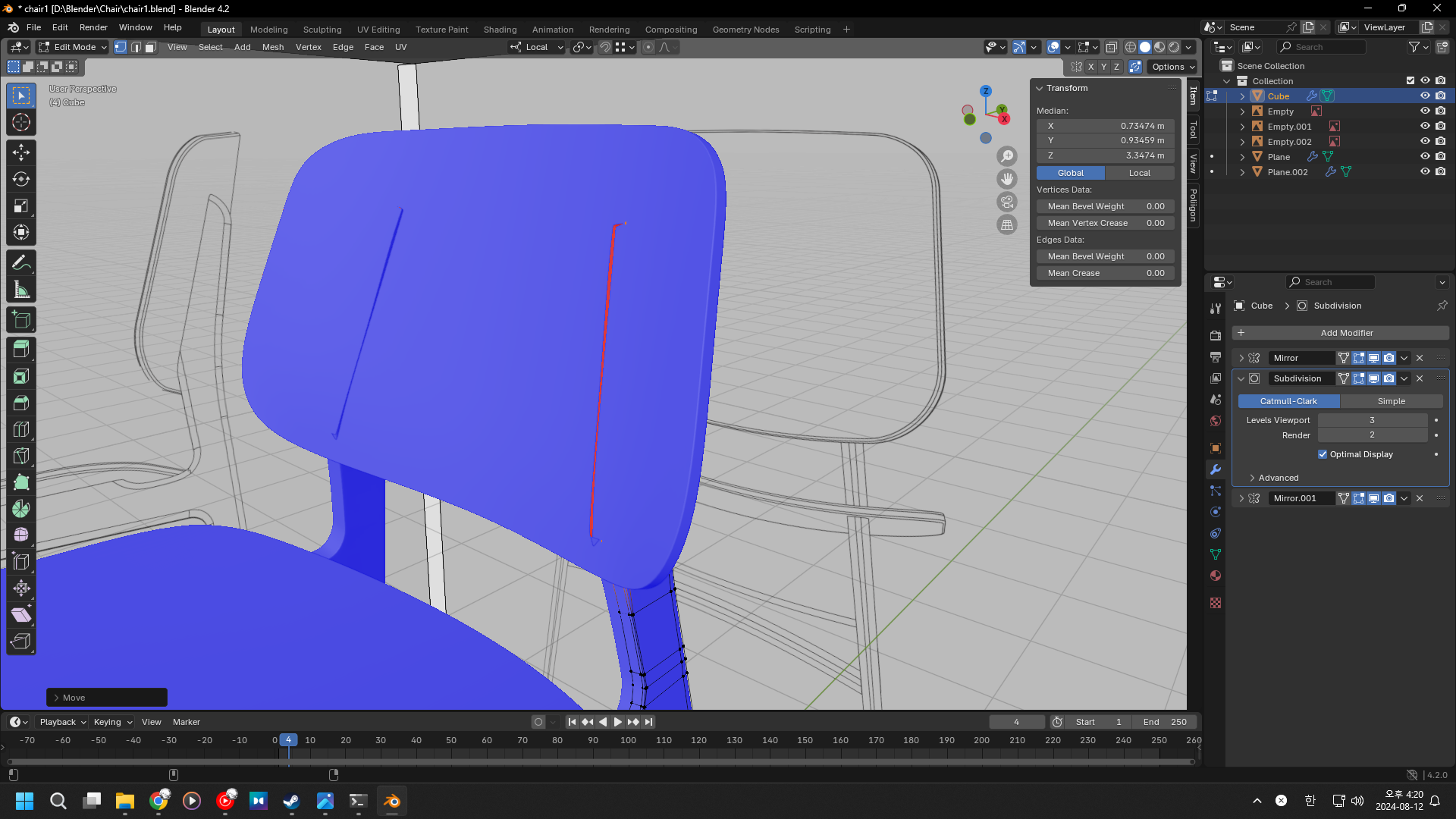Select the Cursor tool in toolbar
The width and height of the screenshot is (1456, 819).
21,122
